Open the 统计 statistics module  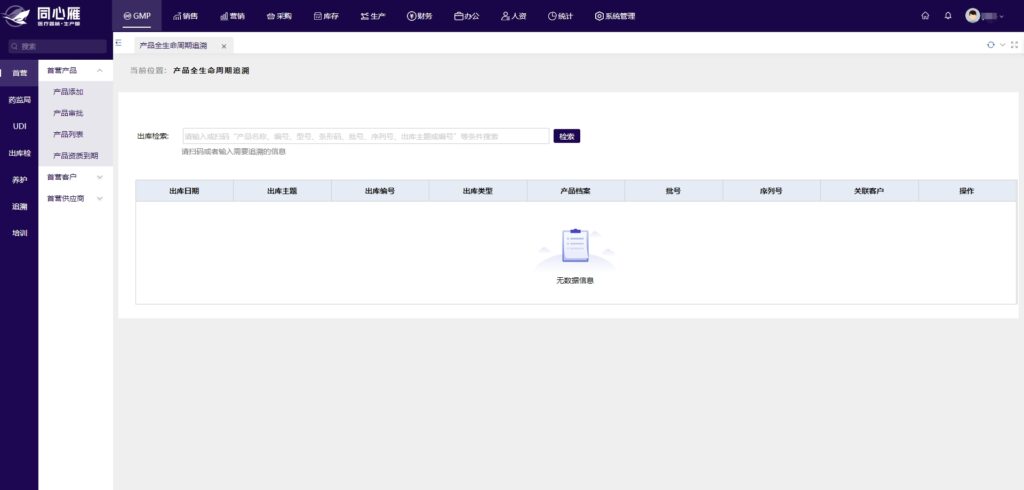(x=560, y=16)
